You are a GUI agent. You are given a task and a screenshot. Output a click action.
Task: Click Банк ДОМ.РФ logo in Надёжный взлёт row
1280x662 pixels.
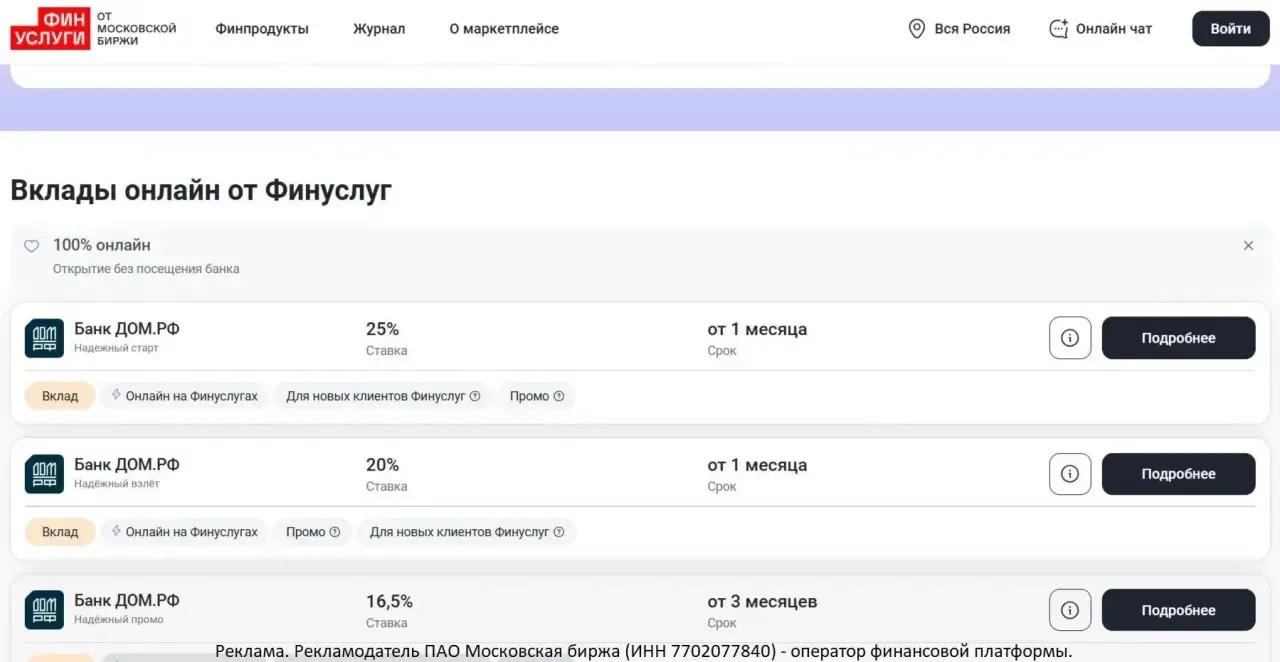(44, 474)
